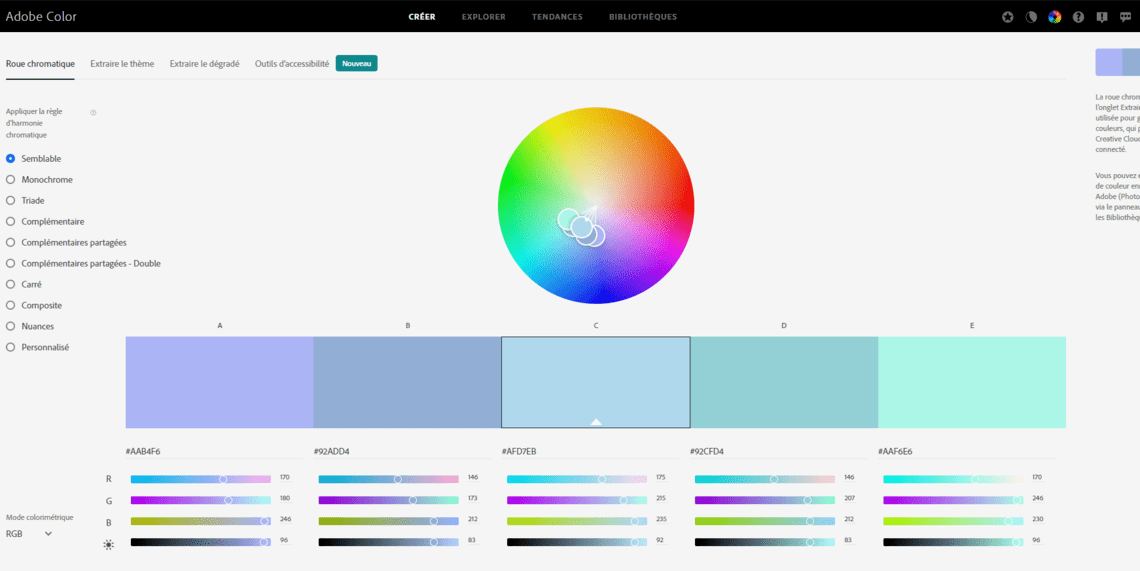Screen dimensions: 1140x571
Task: Select color swatch B (#92ADD4)
Action: click(408, 382)
